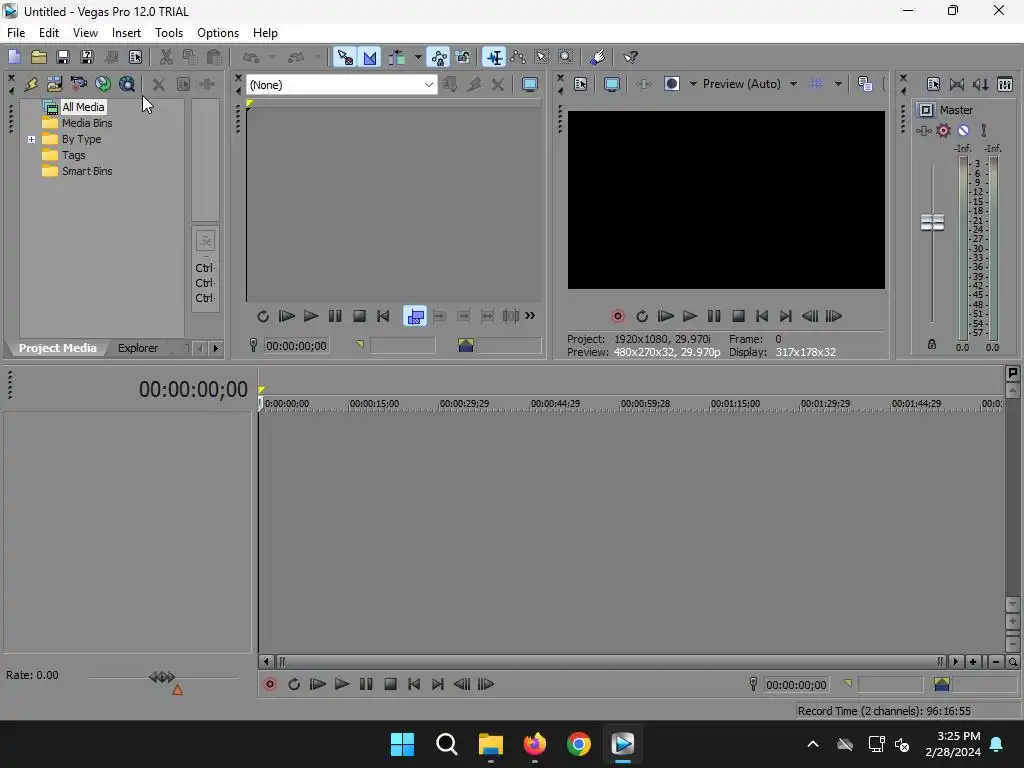Select the Media Bins folder
This screenshot has width=1024, height=768.
coord(86,123)
